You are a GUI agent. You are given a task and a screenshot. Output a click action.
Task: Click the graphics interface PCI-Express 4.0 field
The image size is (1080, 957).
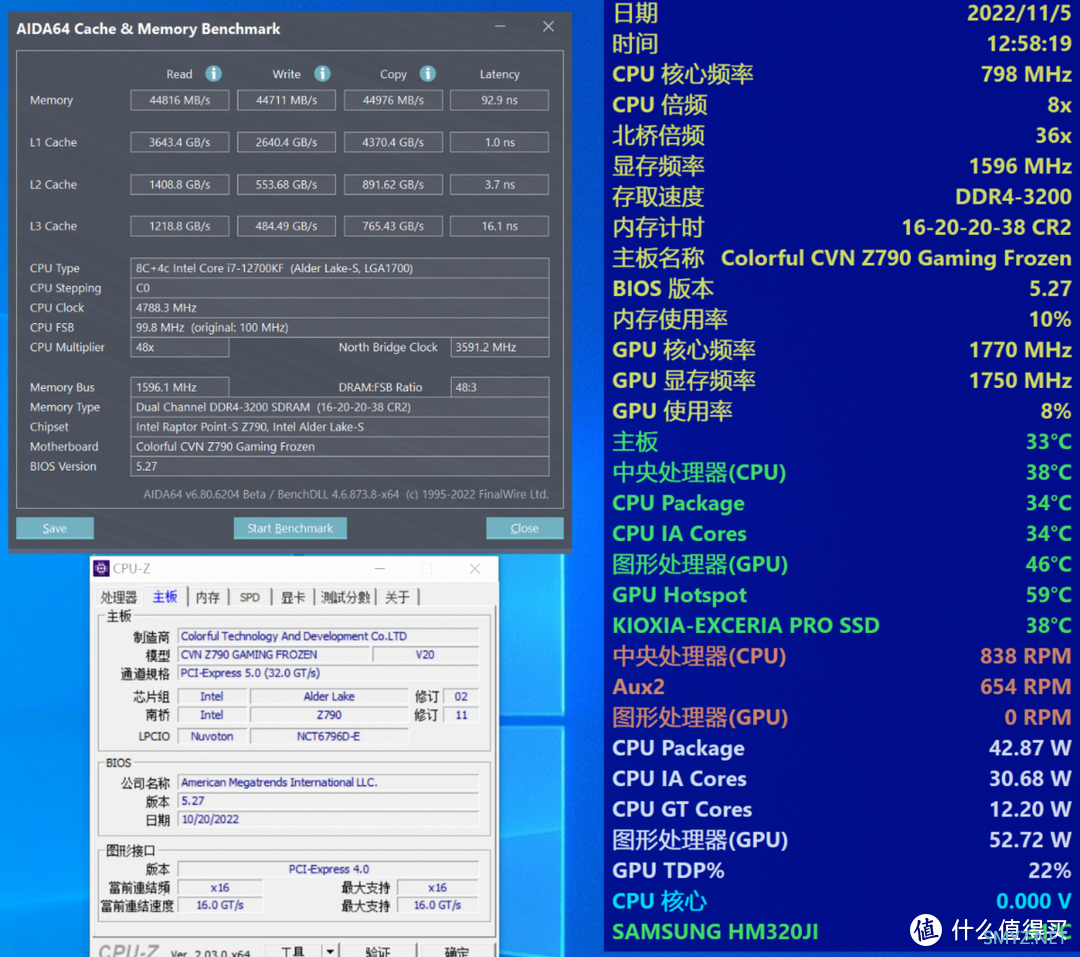coord(328,869)
